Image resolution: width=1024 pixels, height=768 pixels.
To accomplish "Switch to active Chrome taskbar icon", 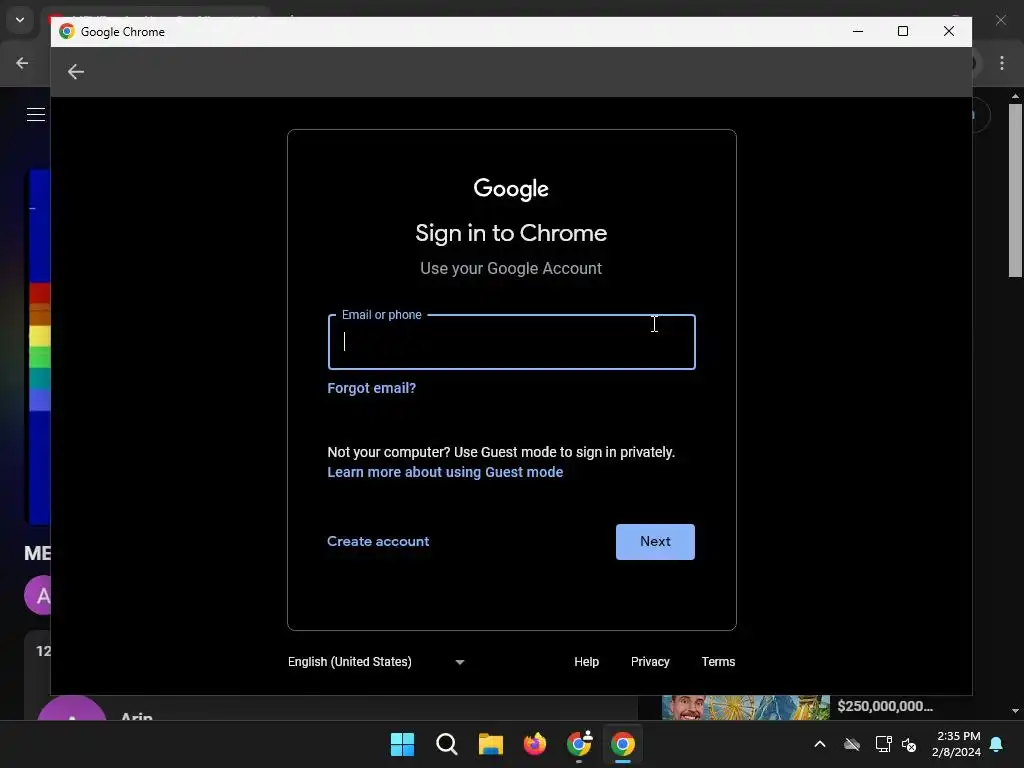I will pyautogui.click(x=623, y=744).
